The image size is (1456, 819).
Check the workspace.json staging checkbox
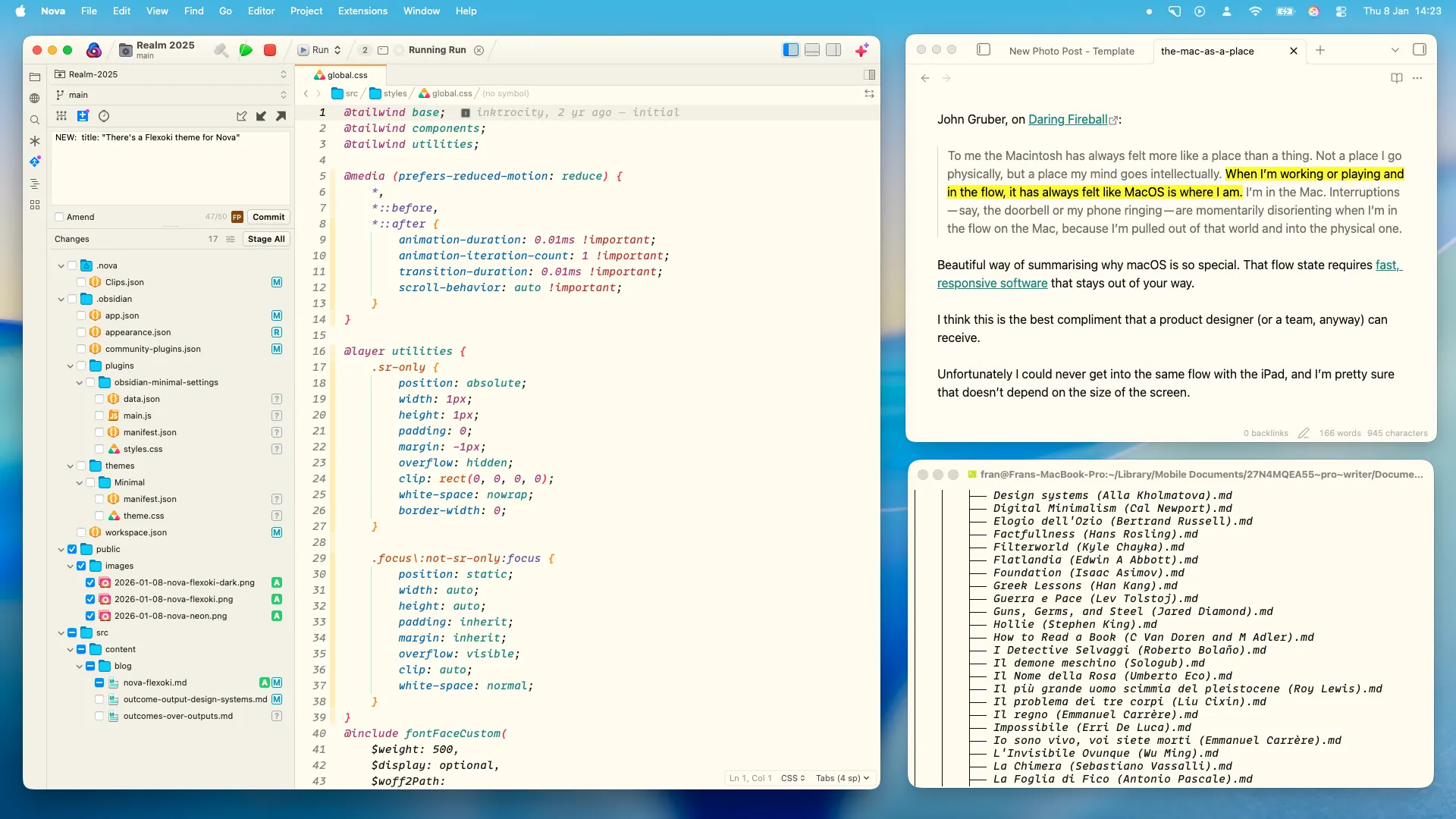81,532
